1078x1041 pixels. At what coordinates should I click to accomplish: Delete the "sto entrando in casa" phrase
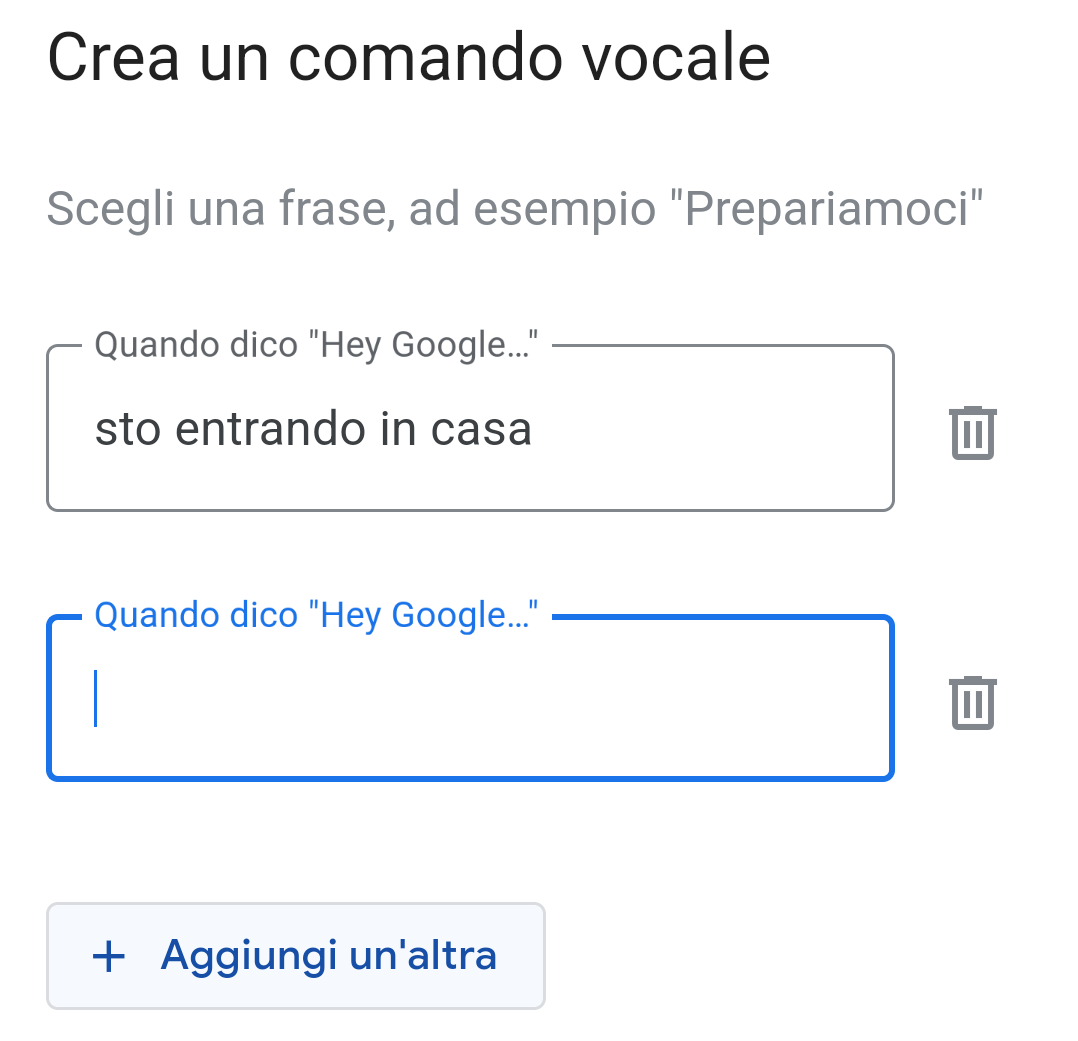[x=972, y=432]
